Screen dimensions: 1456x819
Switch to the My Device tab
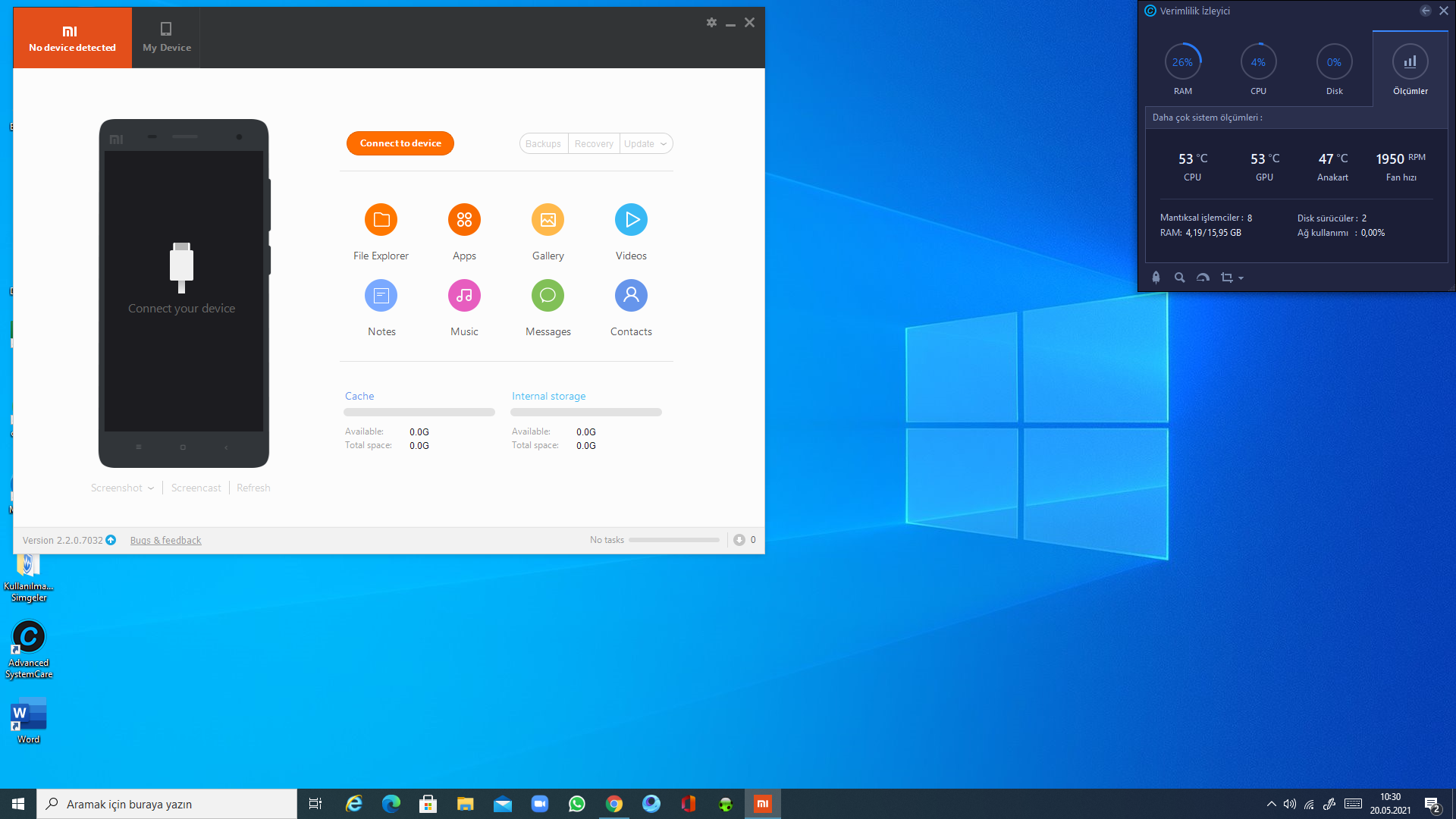[166, 38]
